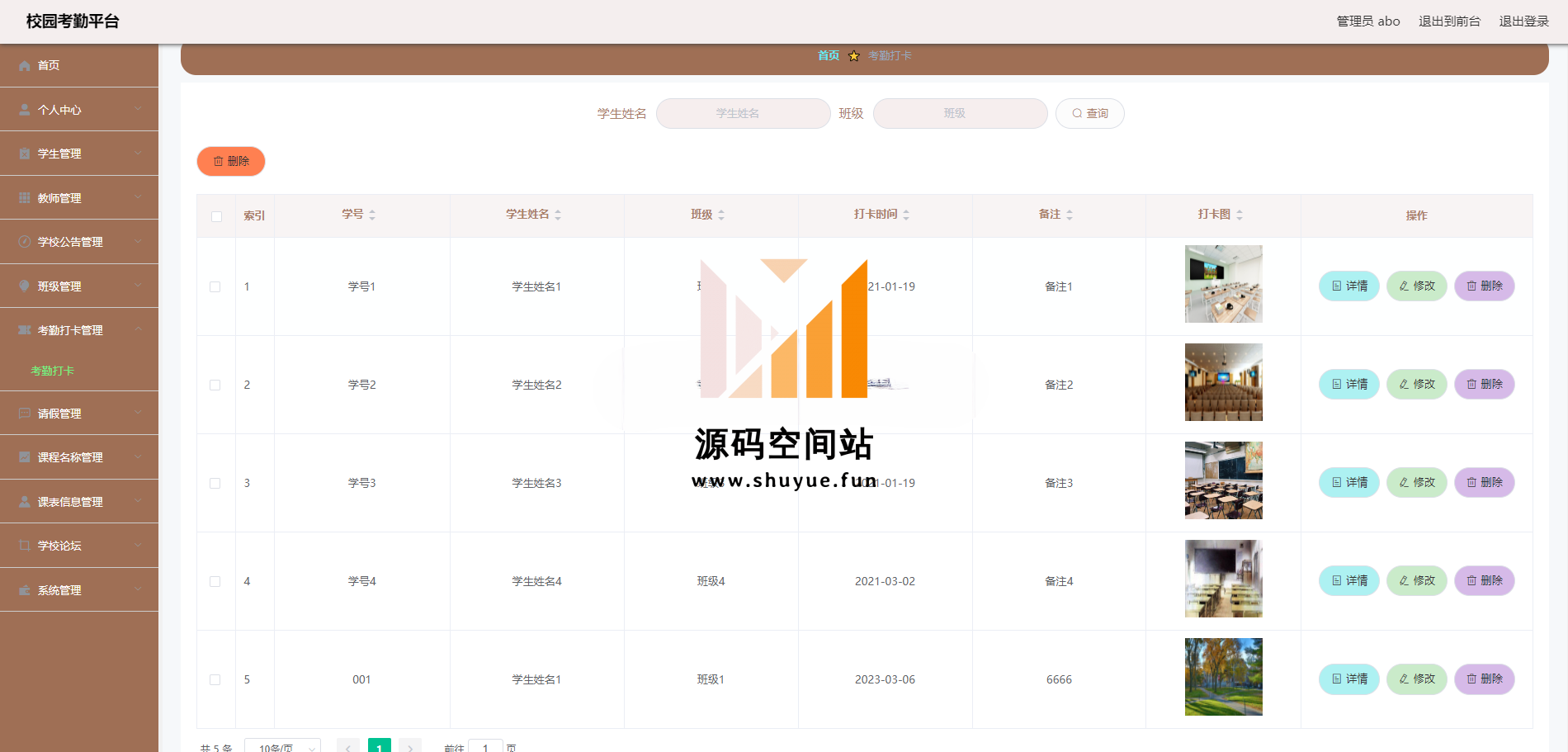Click the person icon beside 个人中心
This screenshot has height=752, width=1568.
click(x=25, y=110)
